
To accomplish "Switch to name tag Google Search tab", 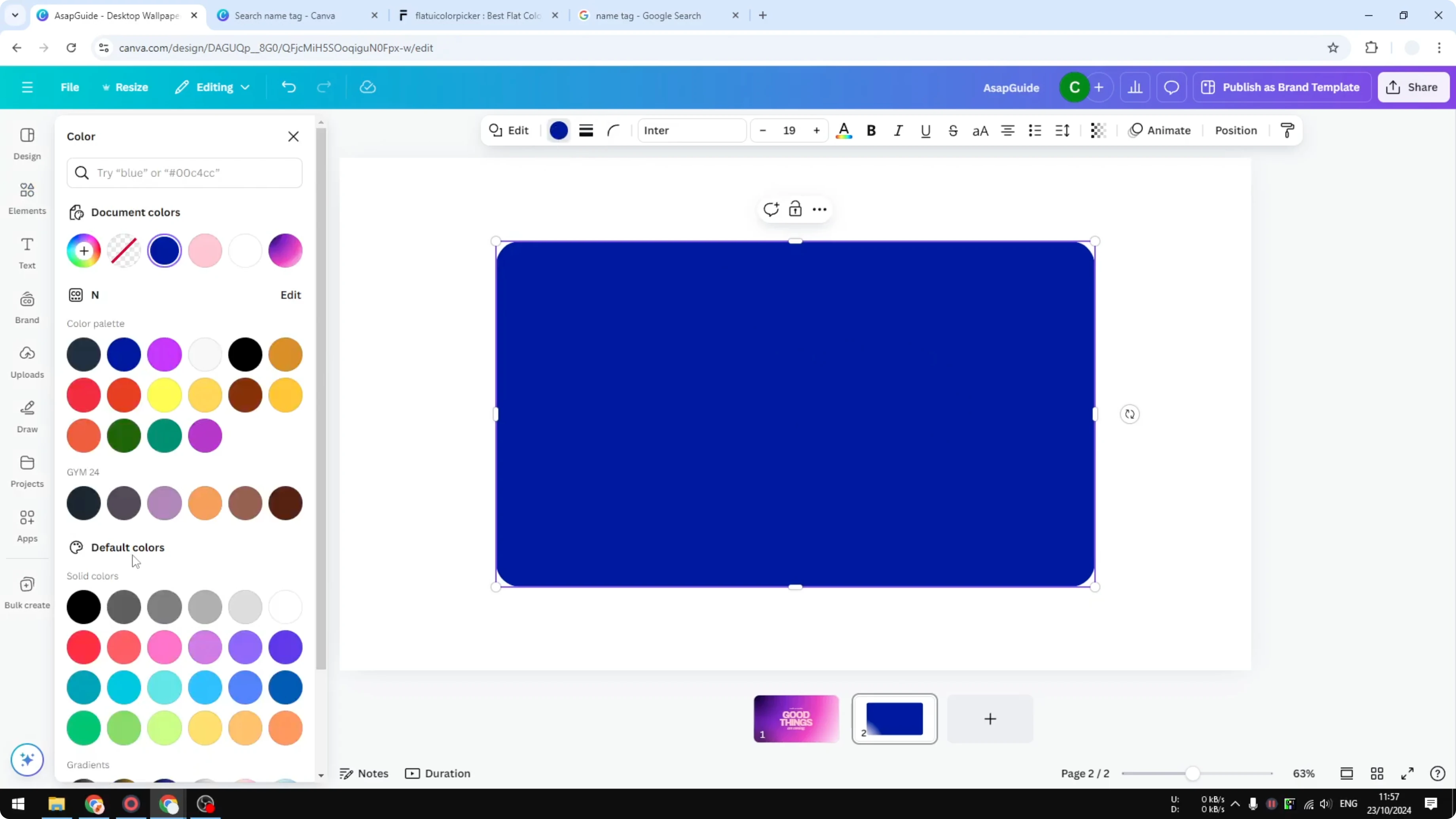I will (658, 15).
